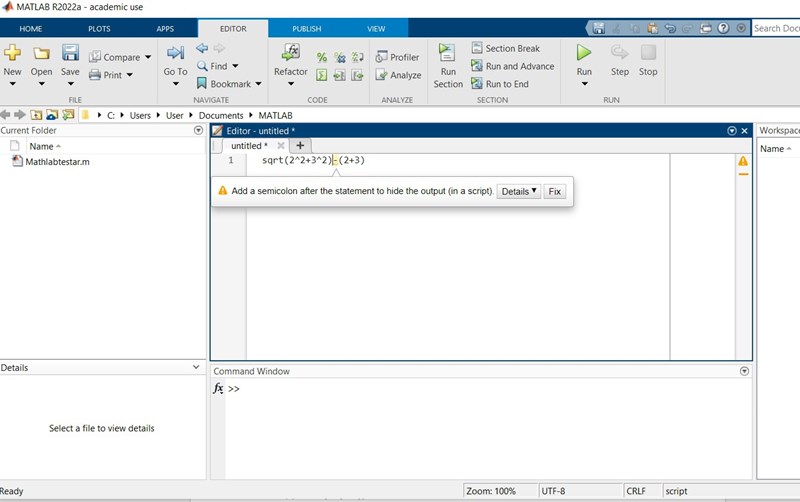Image resolution: width=800 pixels, height=502 pixels.
Task: Expand the Details dropdown in warning popup
Action: 519,191
